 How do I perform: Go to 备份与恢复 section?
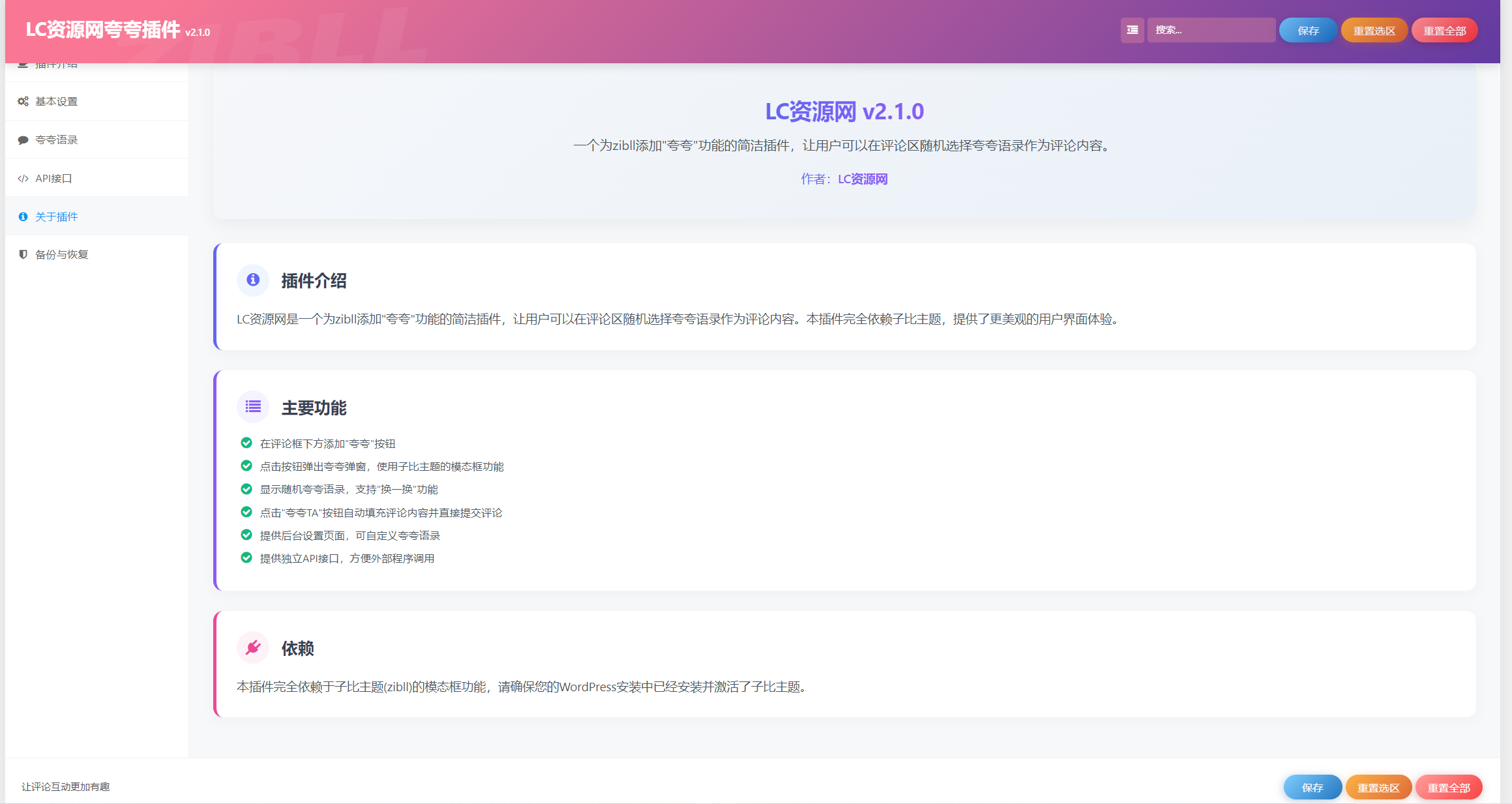pos(62,254)
